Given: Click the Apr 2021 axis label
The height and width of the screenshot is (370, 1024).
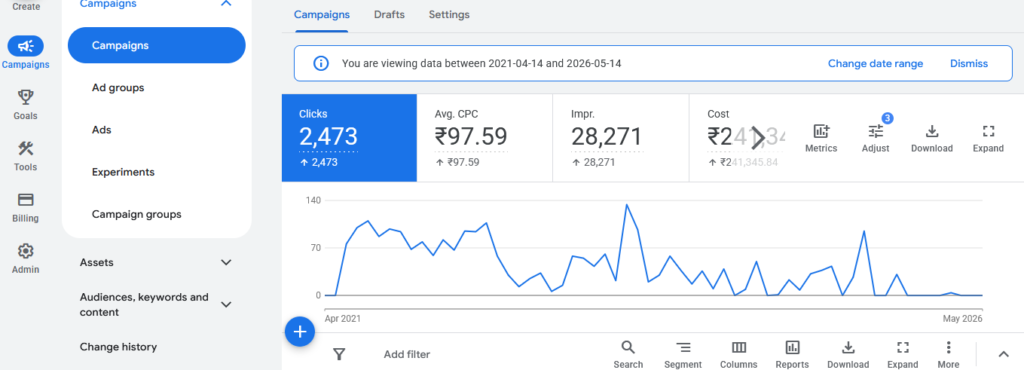Looking at the screenshot, I should [343, 319].
